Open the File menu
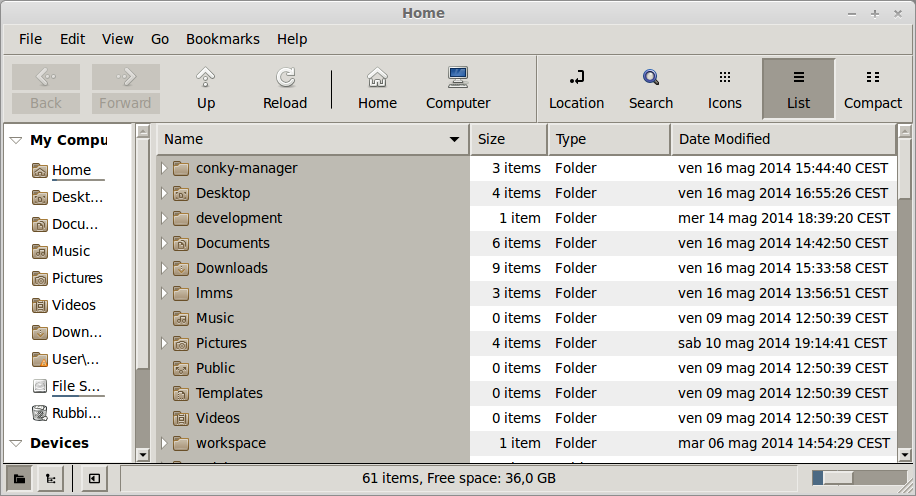Image resolution: width=916 pixels, height=496 pixels. [30, 39]
